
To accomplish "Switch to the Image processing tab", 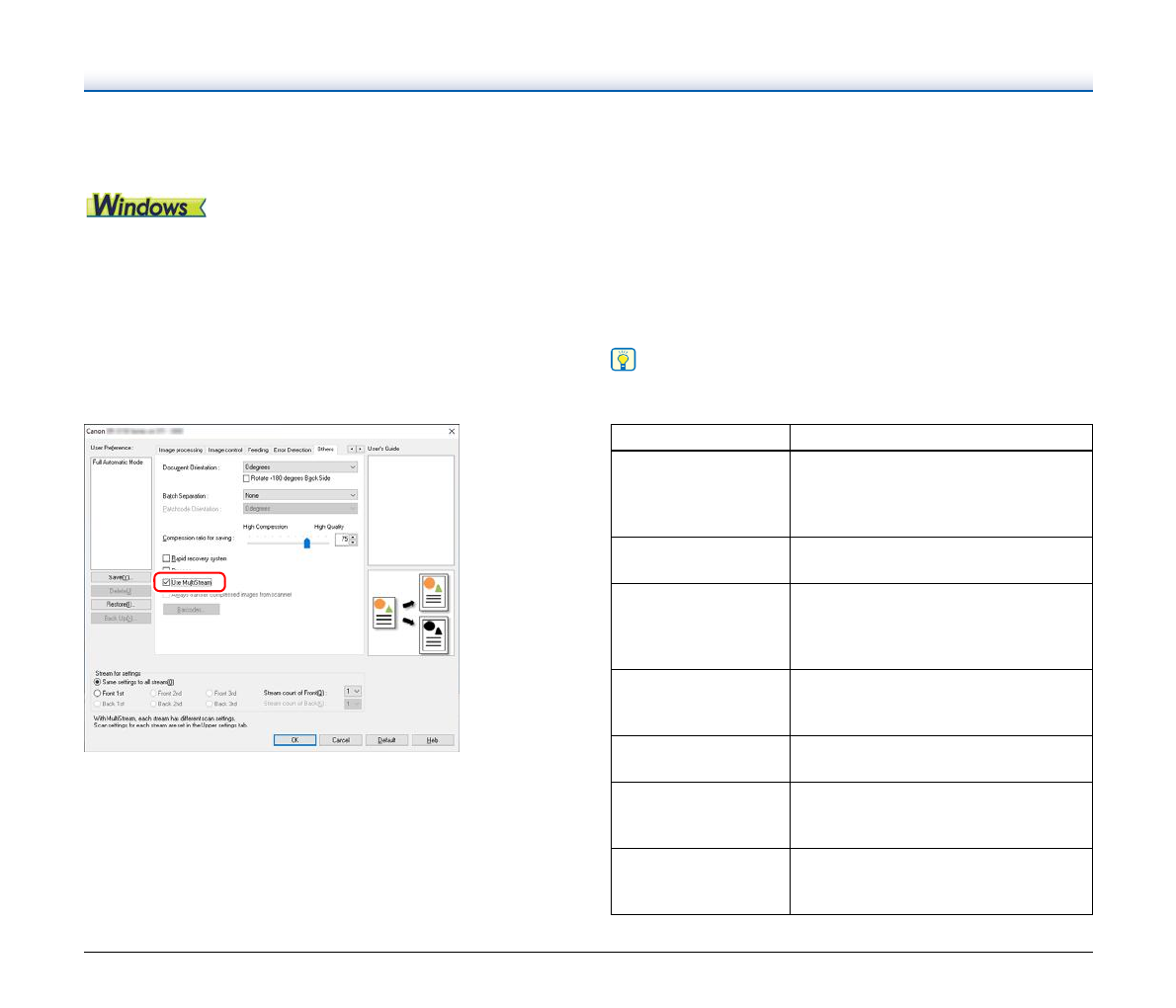I will (181, 450).
